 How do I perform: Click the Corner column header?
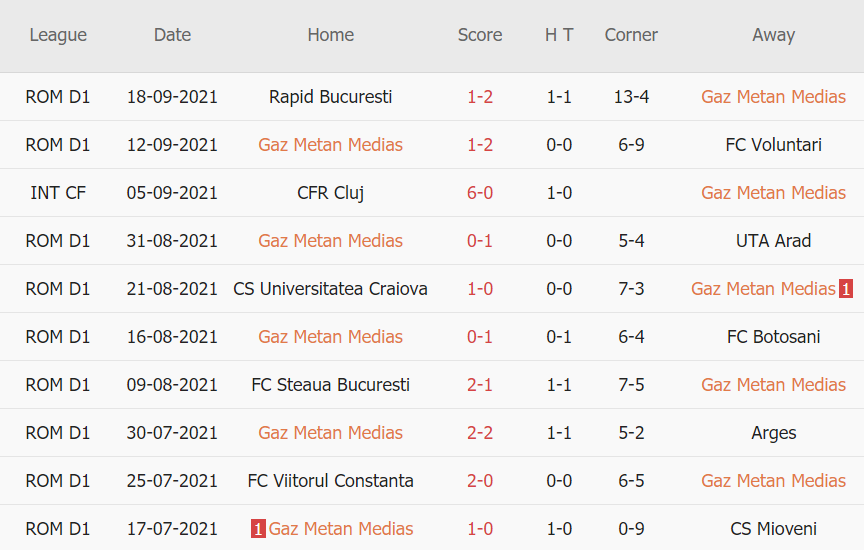point(631,35)
